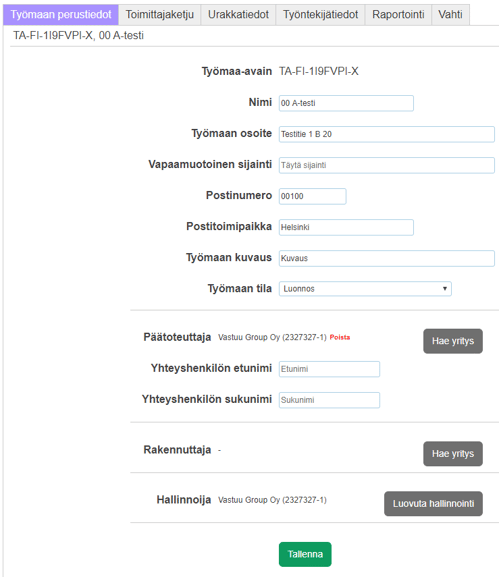The image size is (499, 577).
Task: Click the green Tallenna button
Action: (x=305, y=554)
